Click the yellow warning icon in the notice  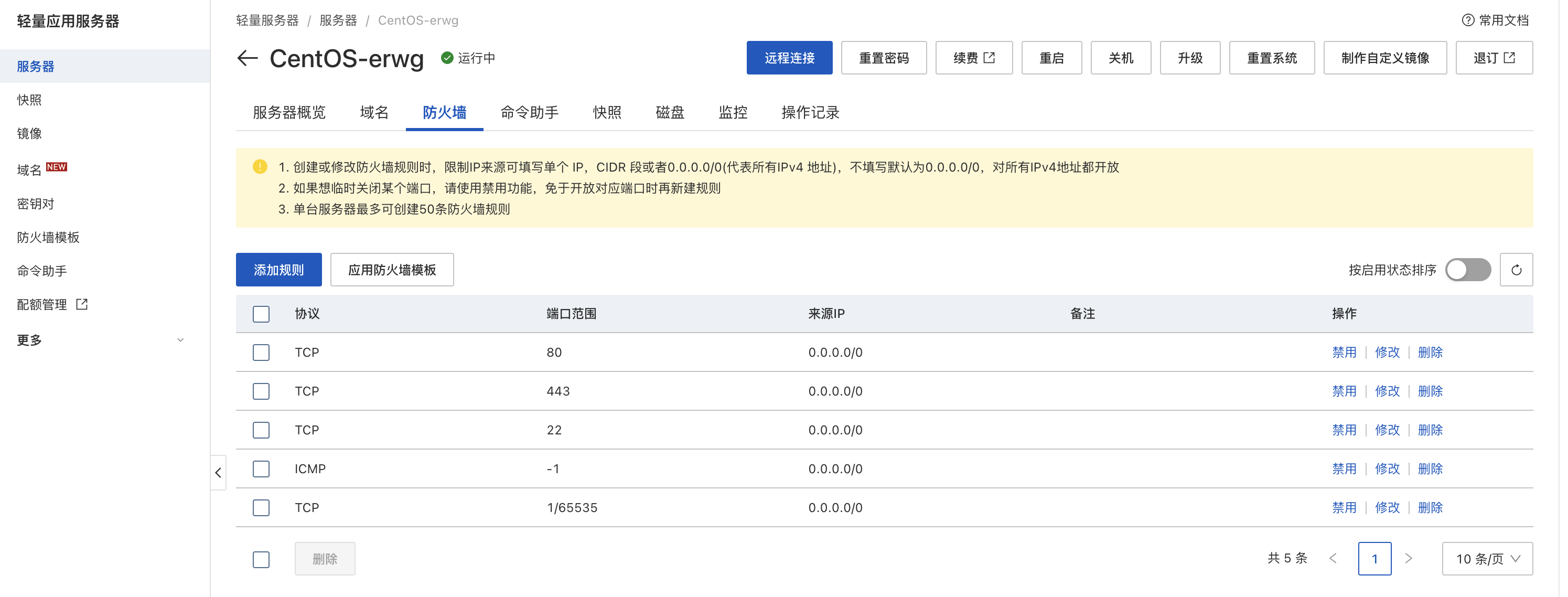[x=260, y=167]
